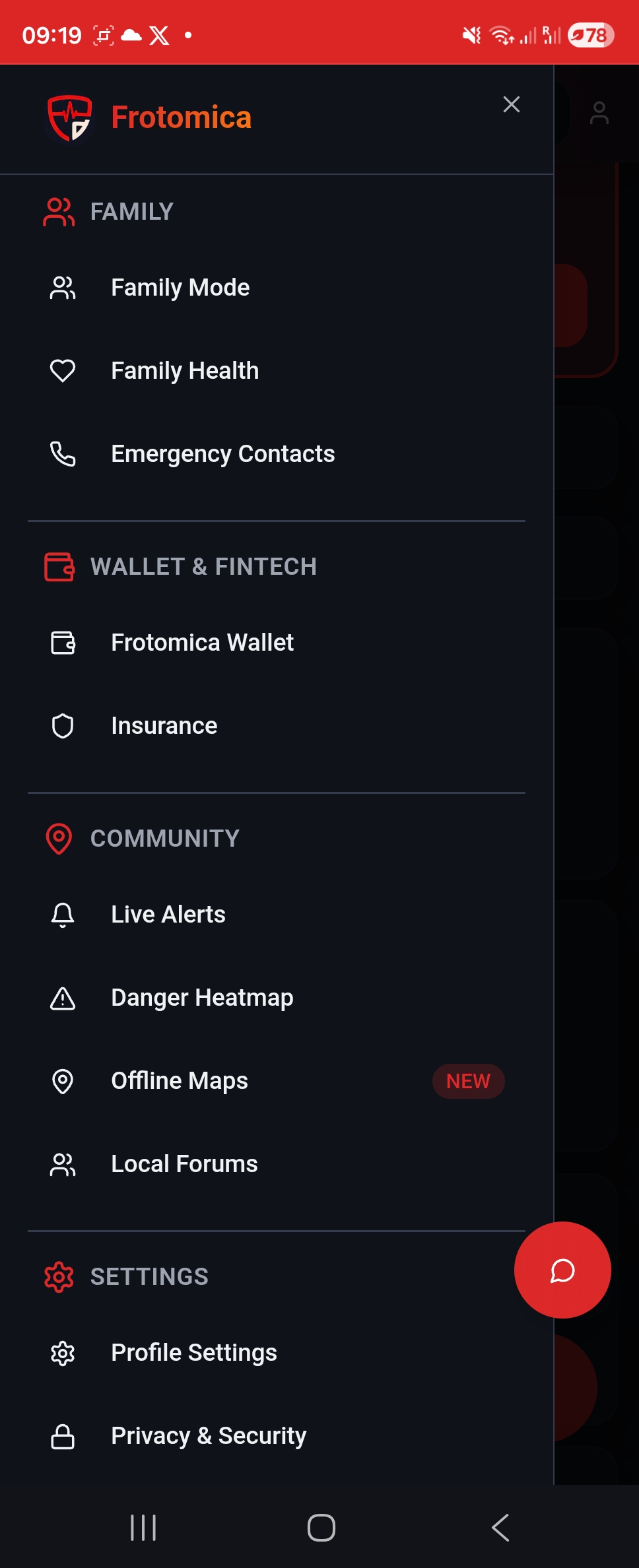Tap the Frotomica shield logo
This screenshot has width=639, height=1568.
pyautogui.click(x=69, y=119)
